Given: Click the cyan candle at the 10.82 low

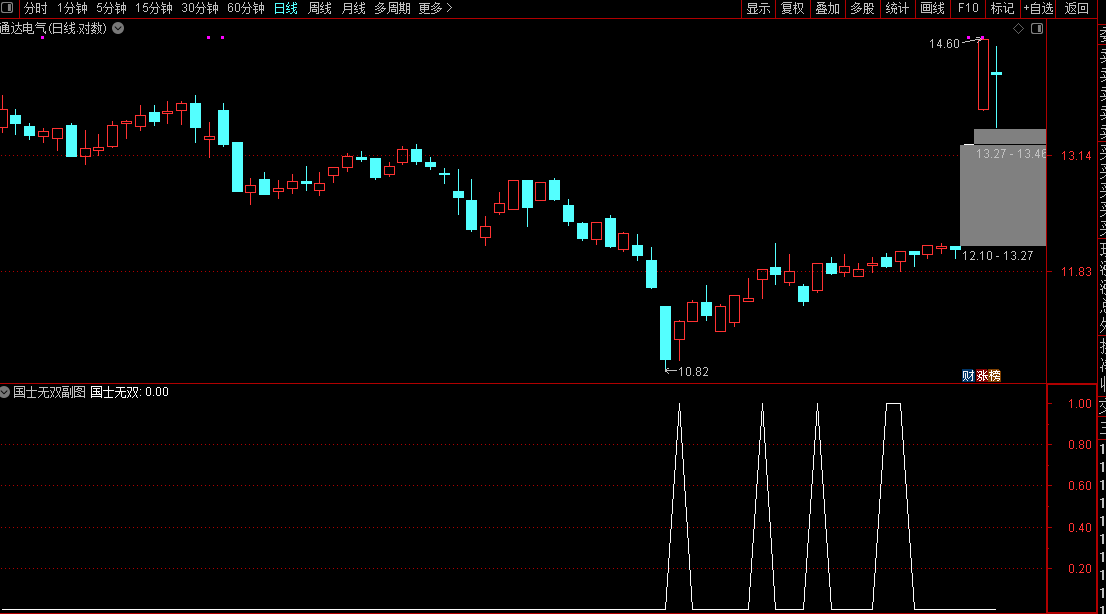Looking at the screenshot, I should click(665, 333).
